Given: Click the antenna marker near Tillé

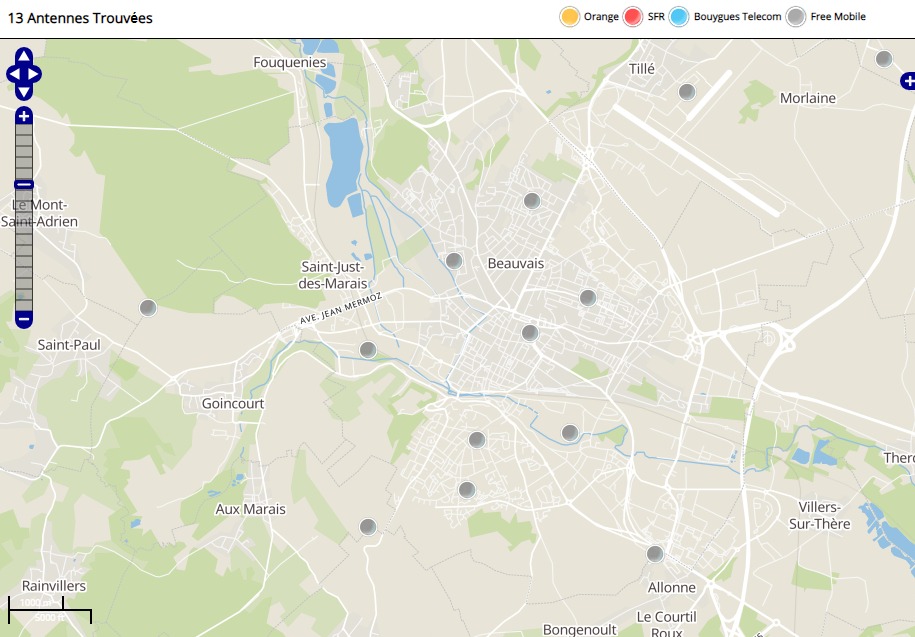Looking at the screenshot, I should click(687, 92).
